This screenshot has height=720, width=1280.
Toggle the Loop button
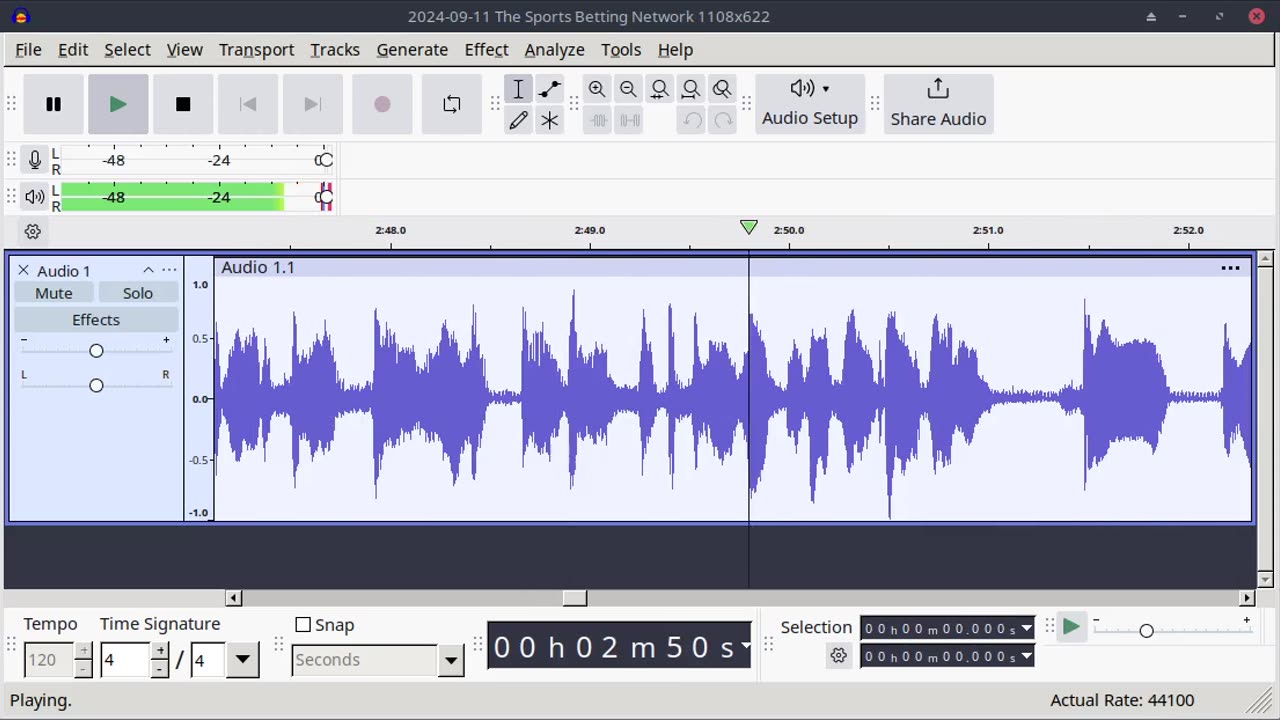(452, 104)
